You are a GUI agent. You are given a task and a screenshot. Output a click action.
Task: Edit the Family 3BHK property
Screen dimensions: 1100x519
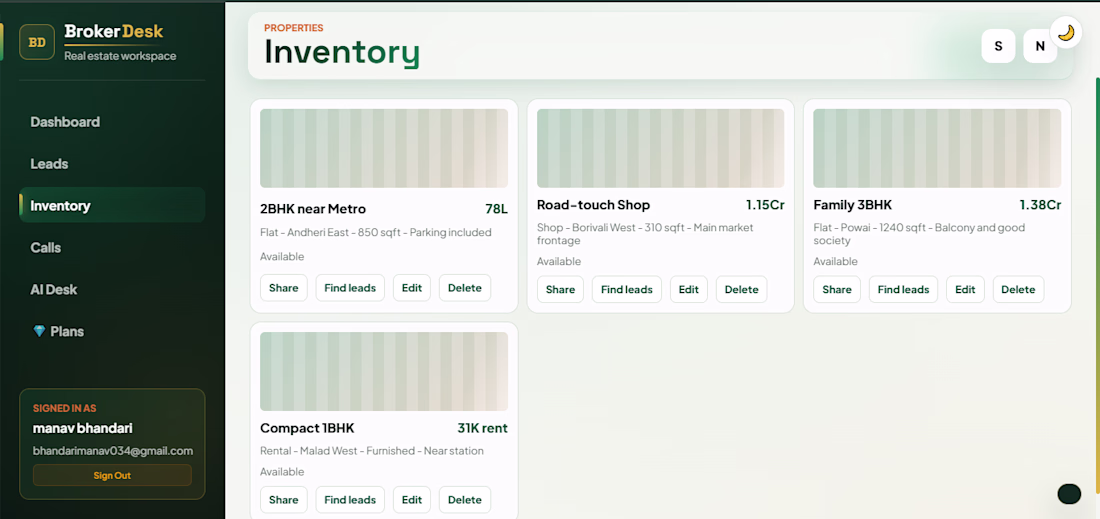pos(965,289)
